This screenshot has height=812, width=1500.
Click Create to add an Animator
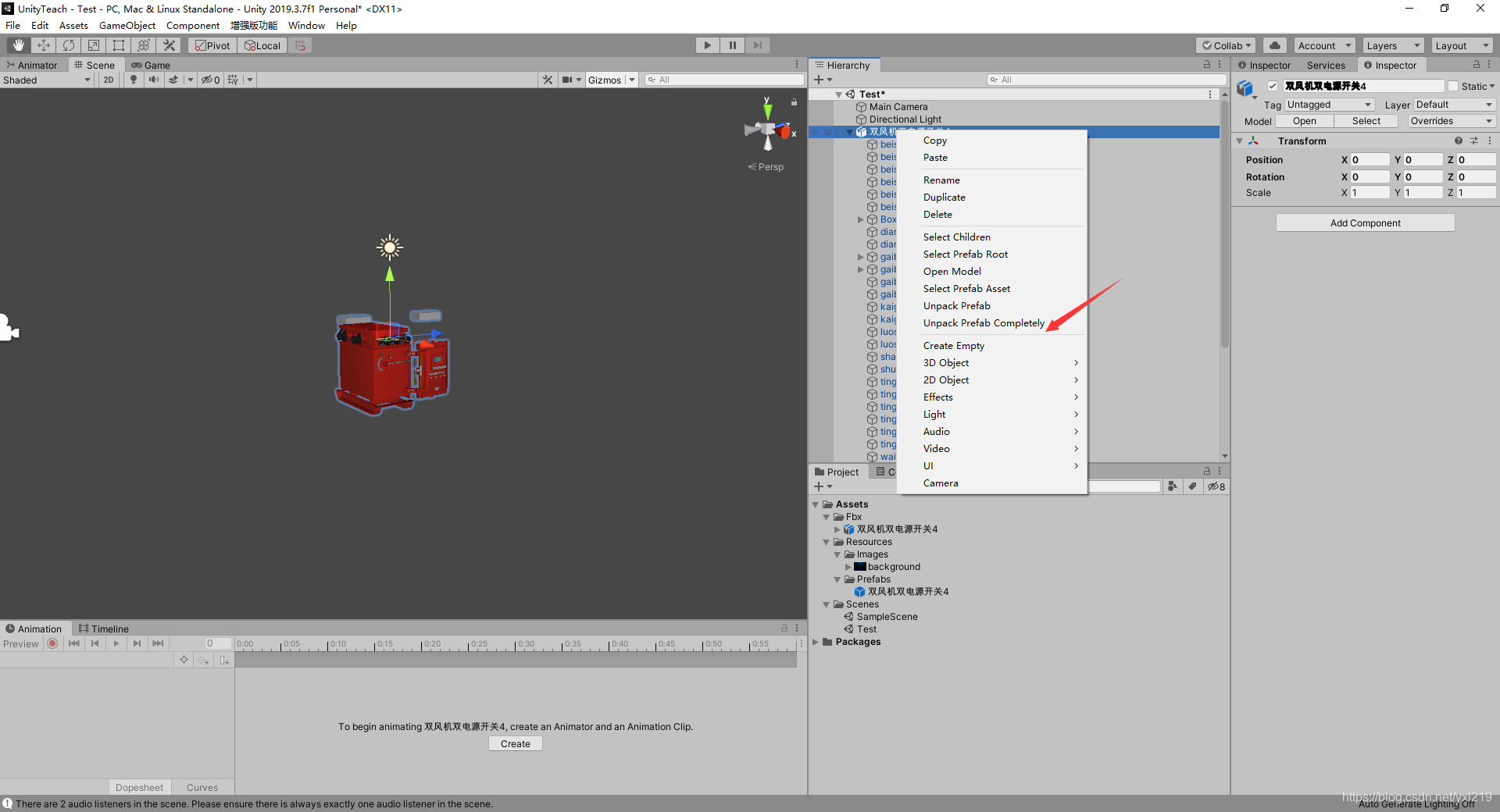pyautogui.click(x=516, y=743)
